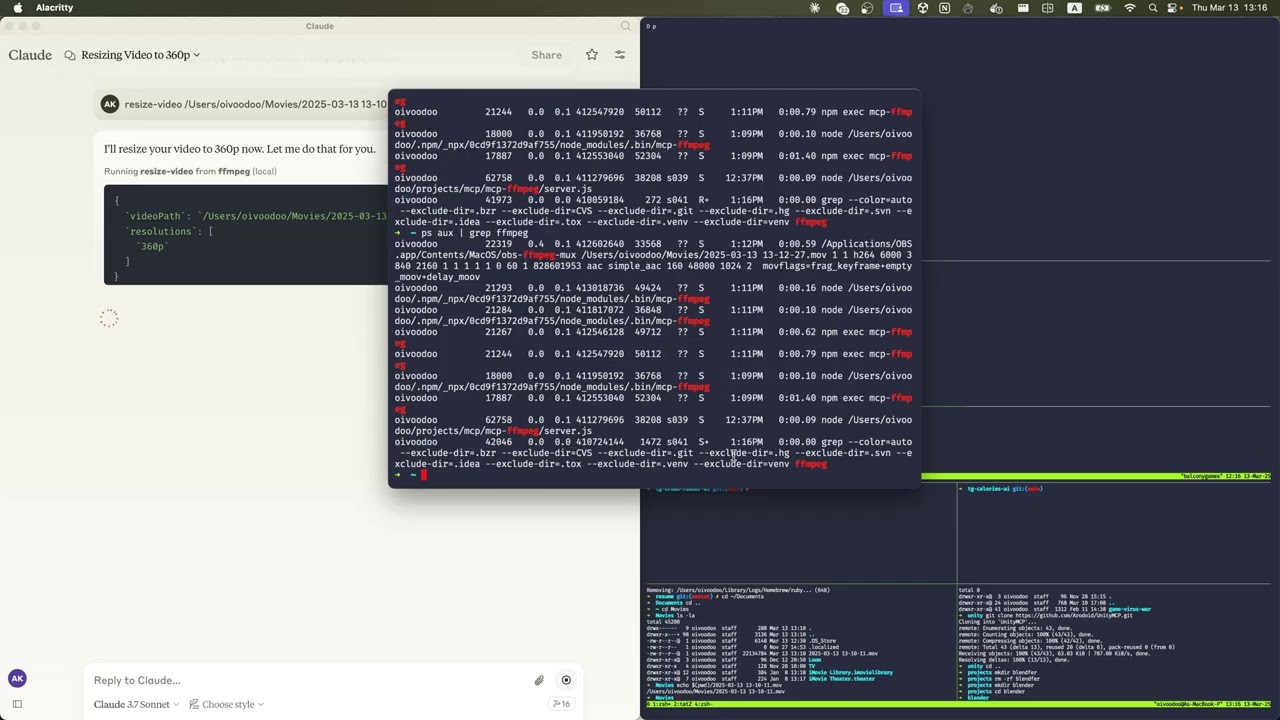Click the search icon in Claude title bar
Image resolution: width=1280 pixels, height=720 pixels.
tap(626, 26)
